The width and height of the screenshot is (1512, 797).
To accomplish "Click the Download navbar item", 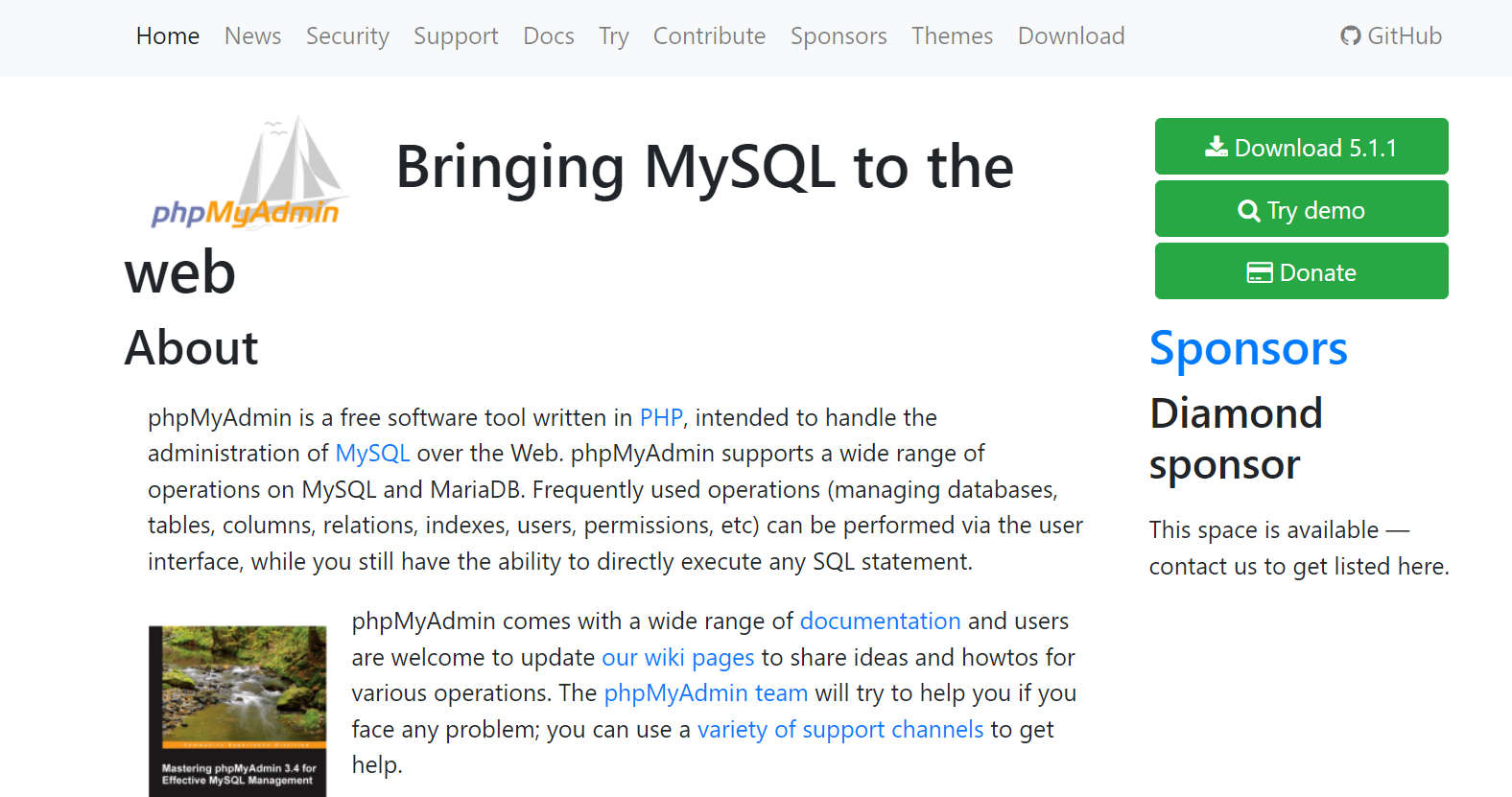I will [x=1071, y=36].
